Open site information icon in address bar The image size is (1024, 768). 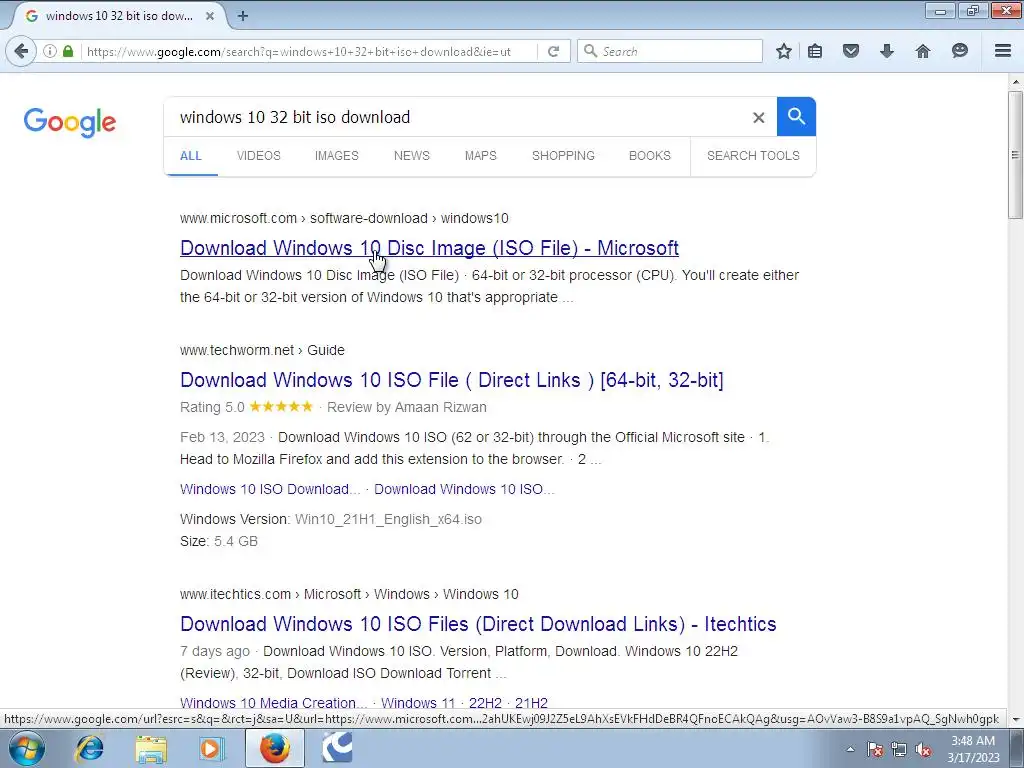(50, 51)
